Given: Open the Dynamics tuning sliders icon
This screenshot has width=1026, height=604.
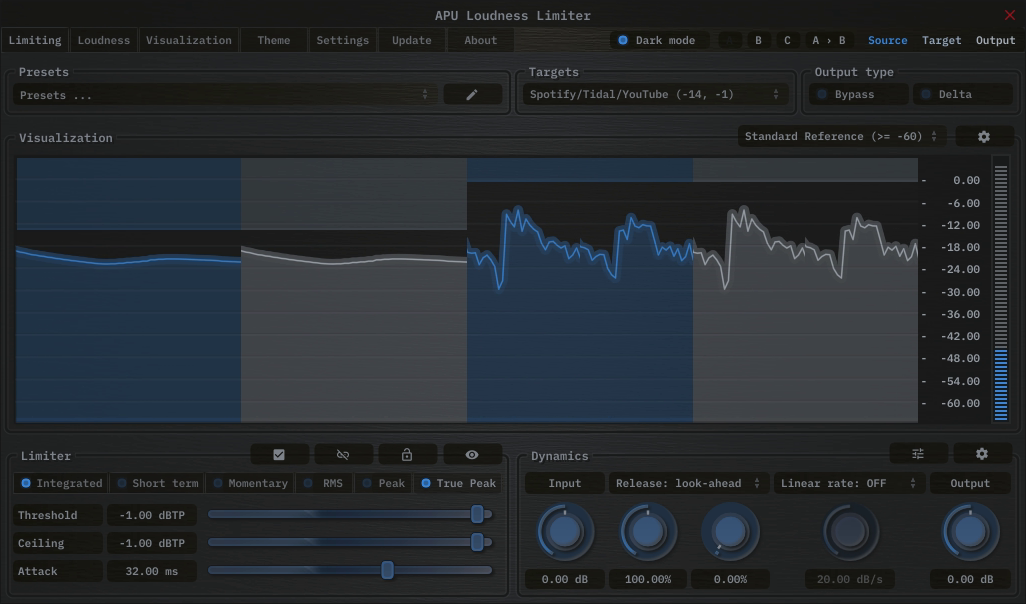Looking at the screenshot, I should pos(918,454).
